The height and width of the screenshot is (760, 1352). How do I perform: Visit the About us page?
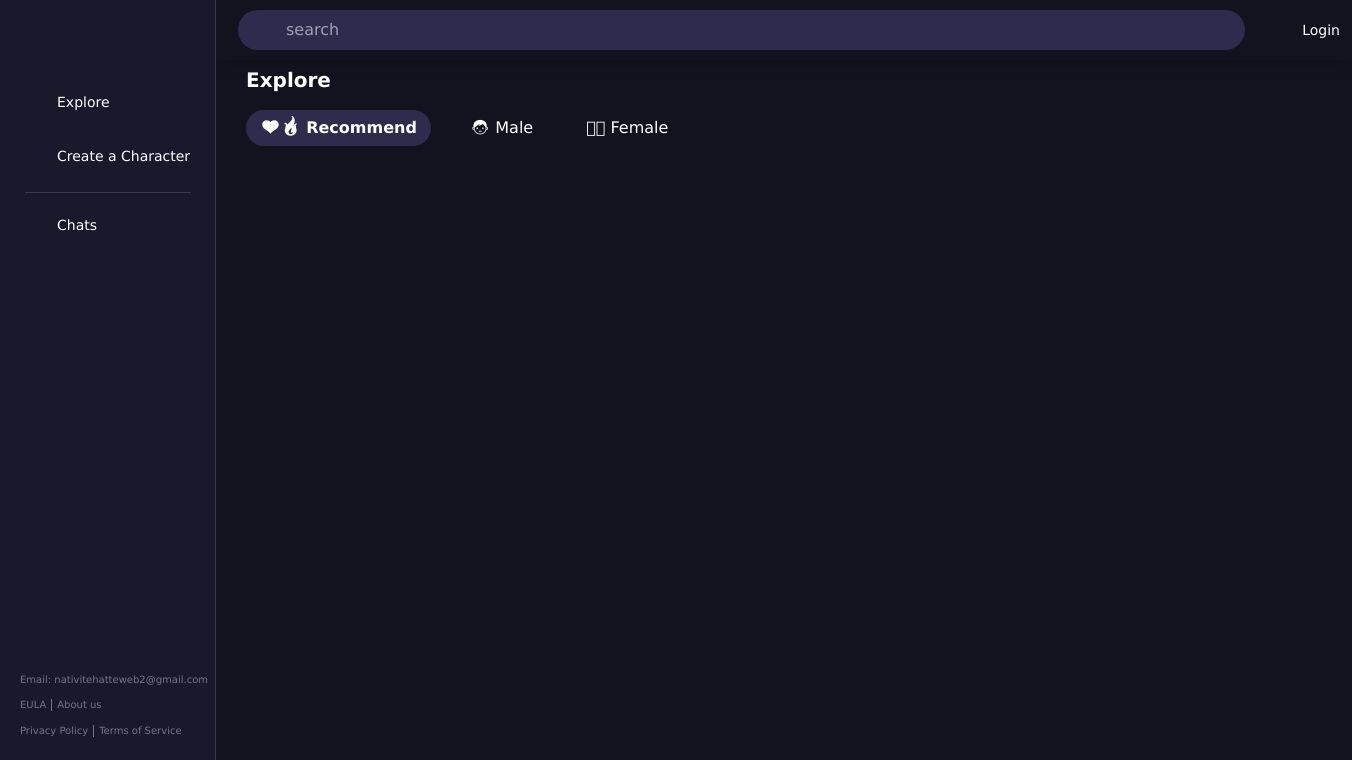tap(79, 705)
